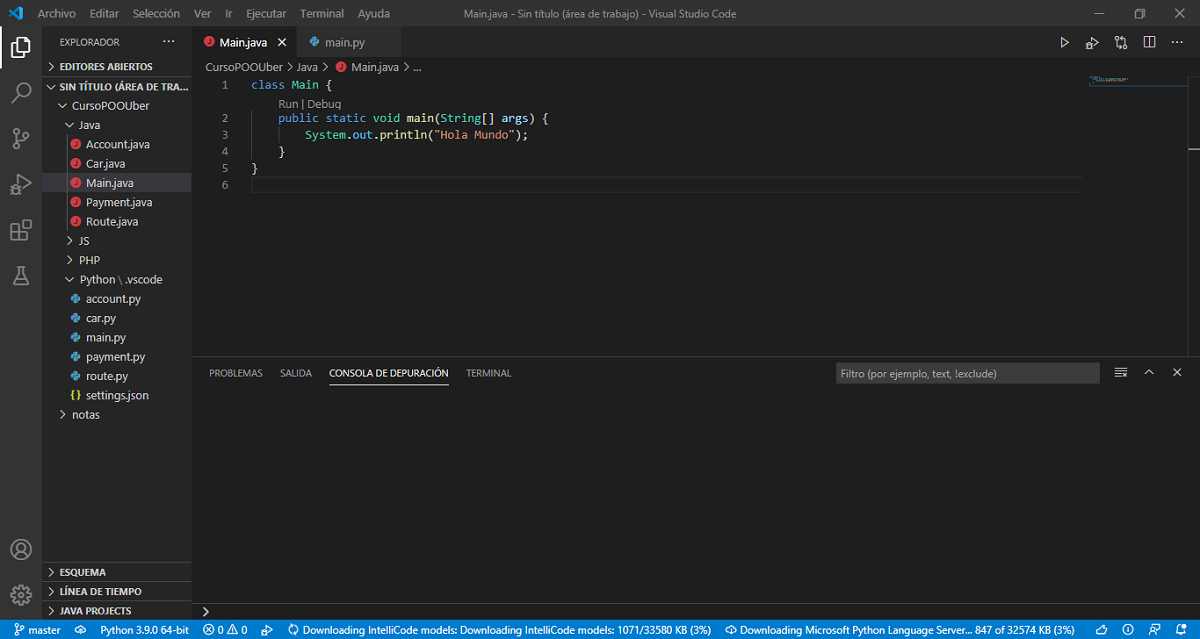Open notifications bell in status bar
This screenshot has height=639, width=1200.
pos(1181,630)
